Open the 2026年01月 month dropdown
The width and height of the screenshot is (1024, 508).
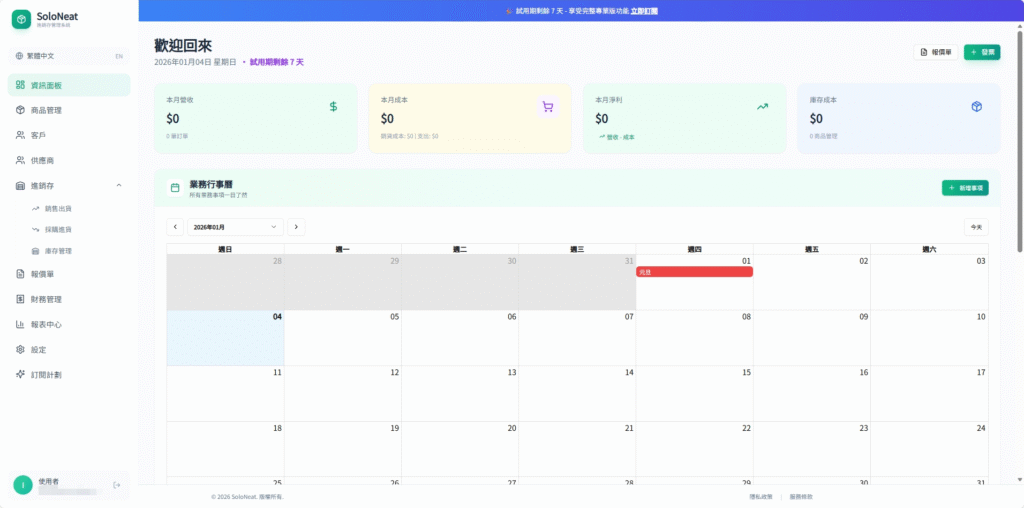pyautogui.click(x=235, y=227)
